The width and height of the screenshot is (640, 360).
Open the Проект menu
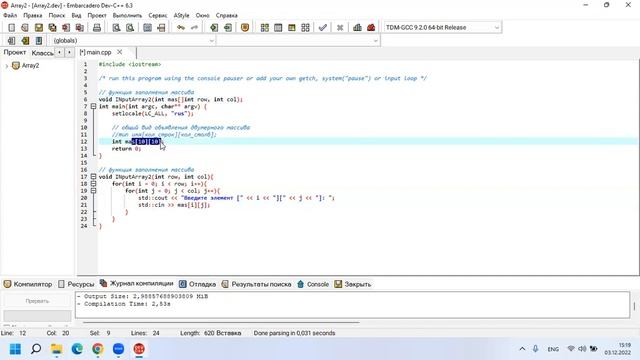97,15
